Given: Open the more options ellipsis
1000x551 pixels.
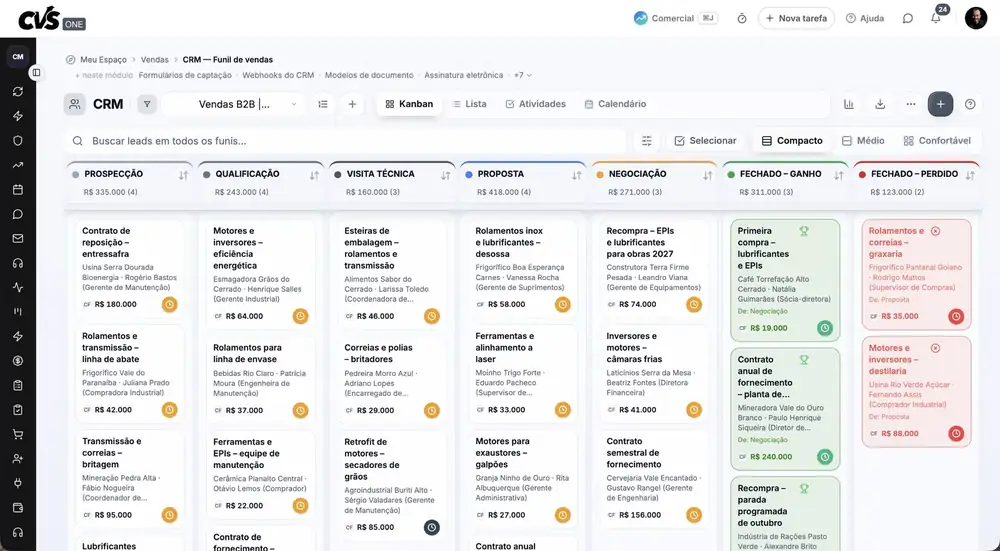Looking at the screenshot, I should [911, 104].
